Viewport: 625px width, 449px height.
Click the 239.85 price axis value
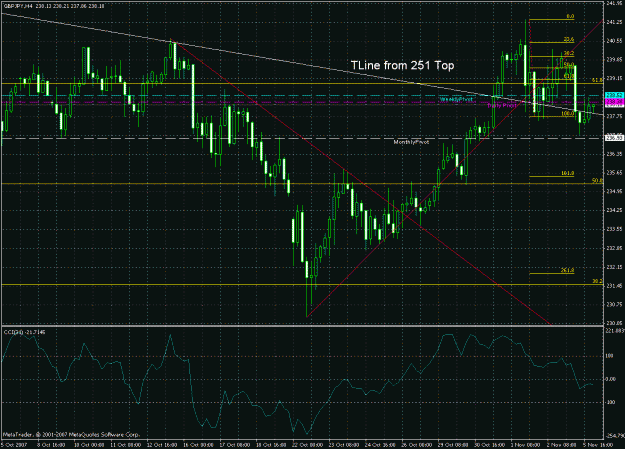615,59
